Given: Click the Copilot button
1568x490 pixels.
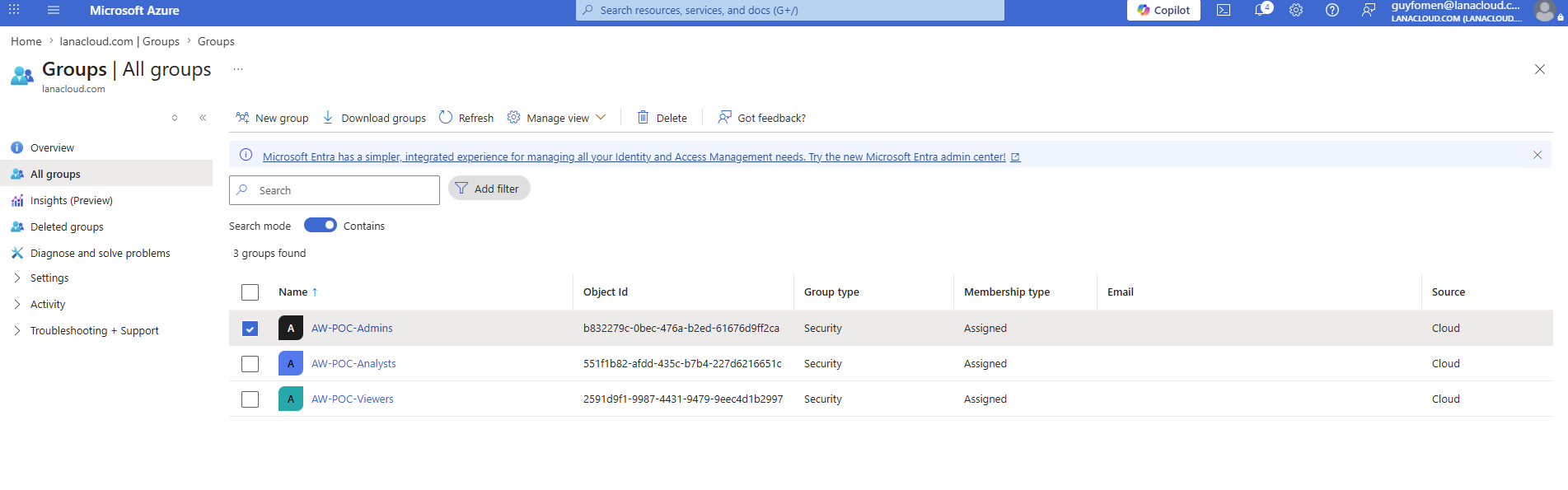Looking at the screenshot, I should 1163,10.
